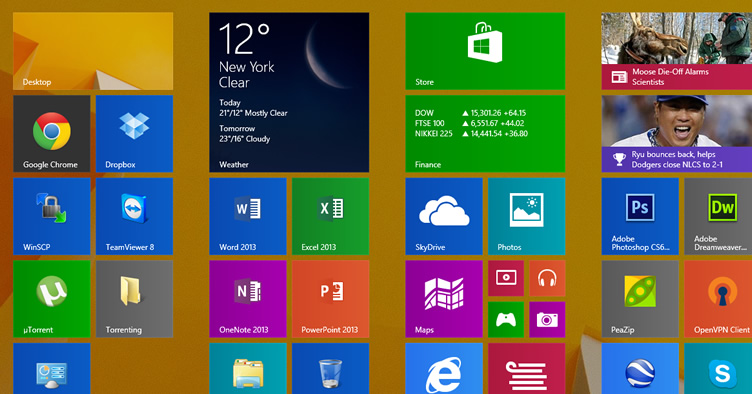
Task: Open the Windows Store tile
Action: 485,51
